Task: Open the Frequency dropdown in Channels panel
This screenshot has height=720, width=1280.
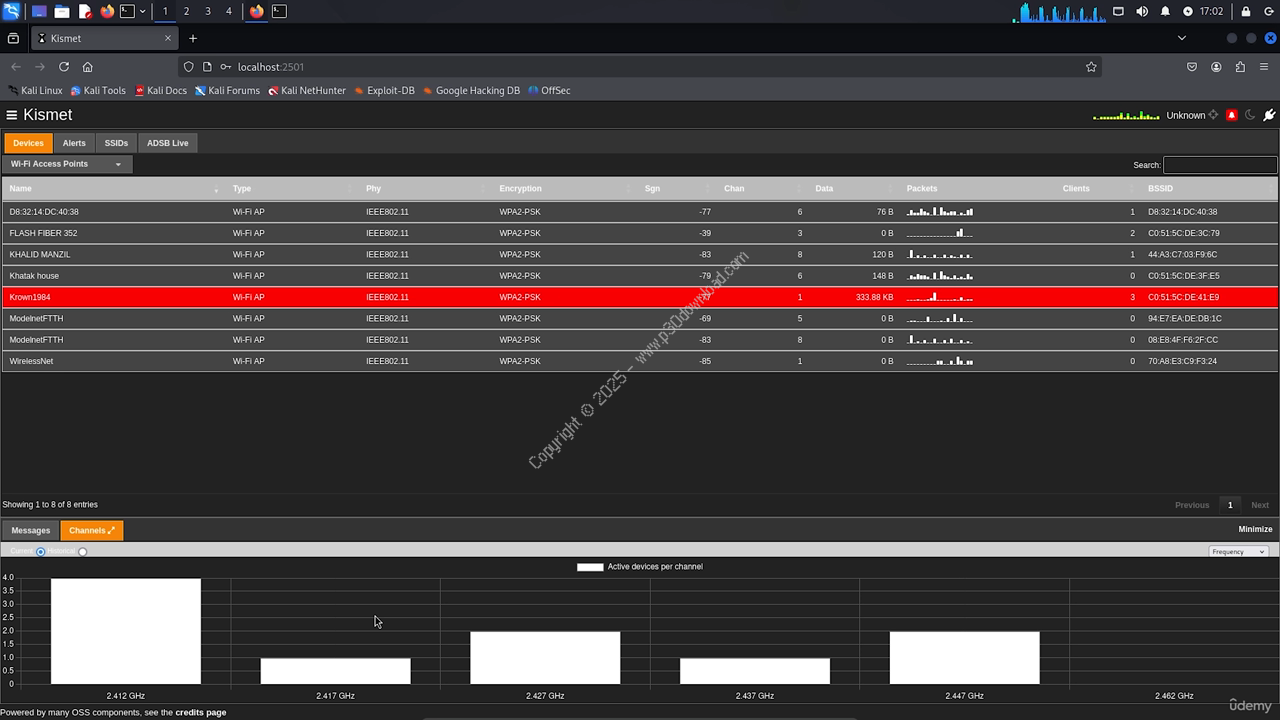Action: (x=1238, y=551)
